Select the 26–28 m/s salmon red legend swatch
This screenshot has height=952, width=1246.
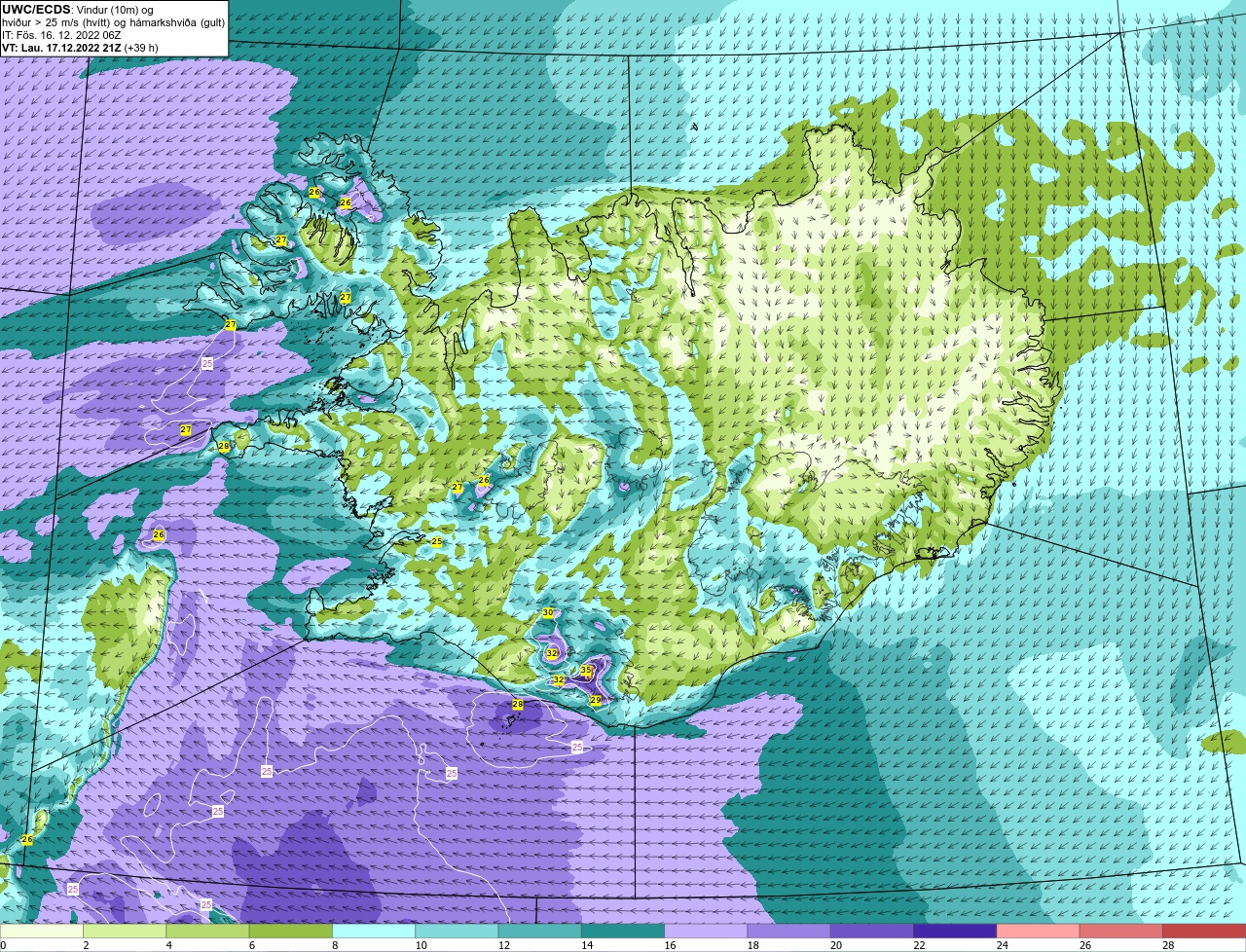(1120, 932)
